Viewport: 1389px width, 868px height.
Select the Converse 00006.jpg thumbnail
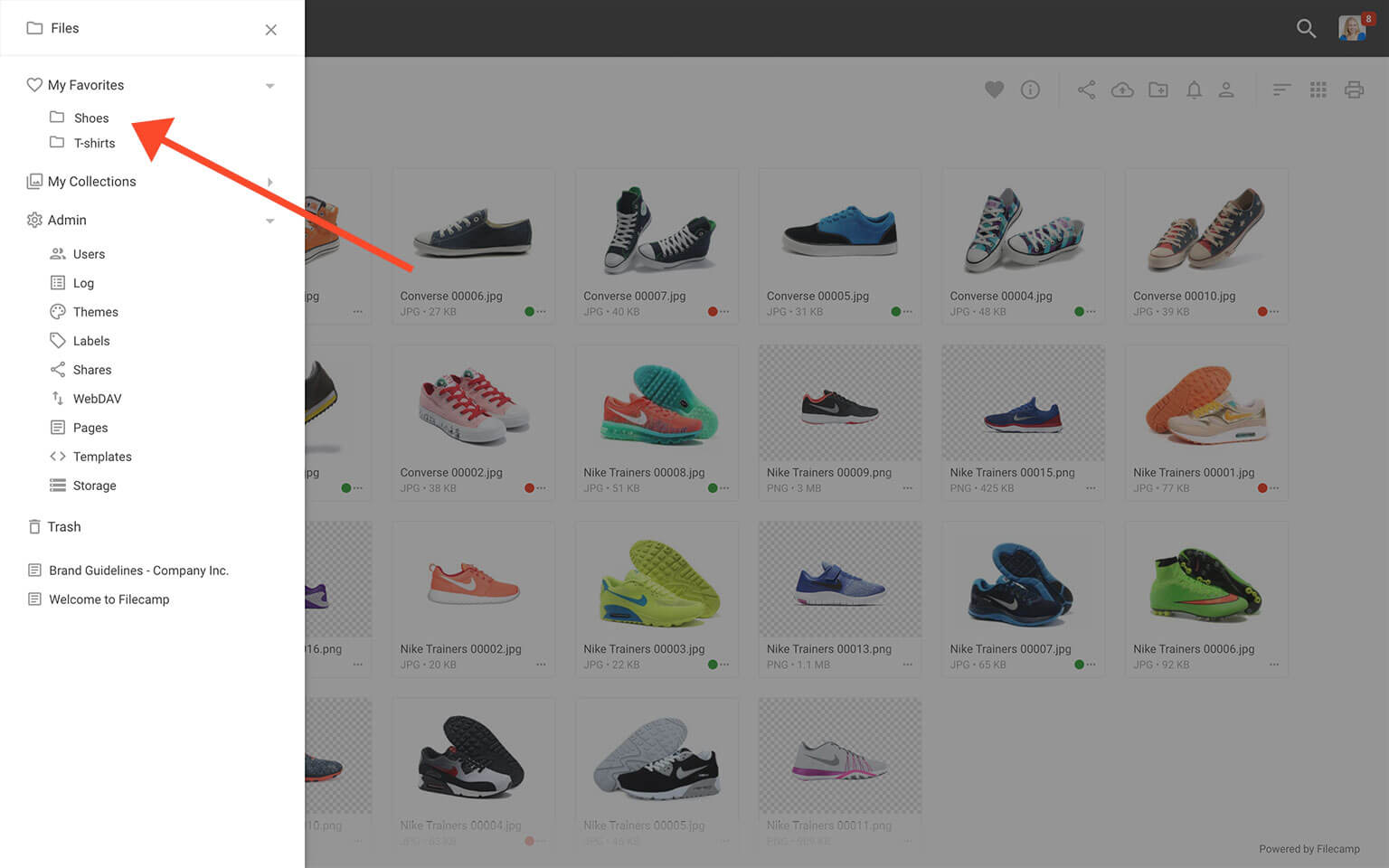pos(474,226)
